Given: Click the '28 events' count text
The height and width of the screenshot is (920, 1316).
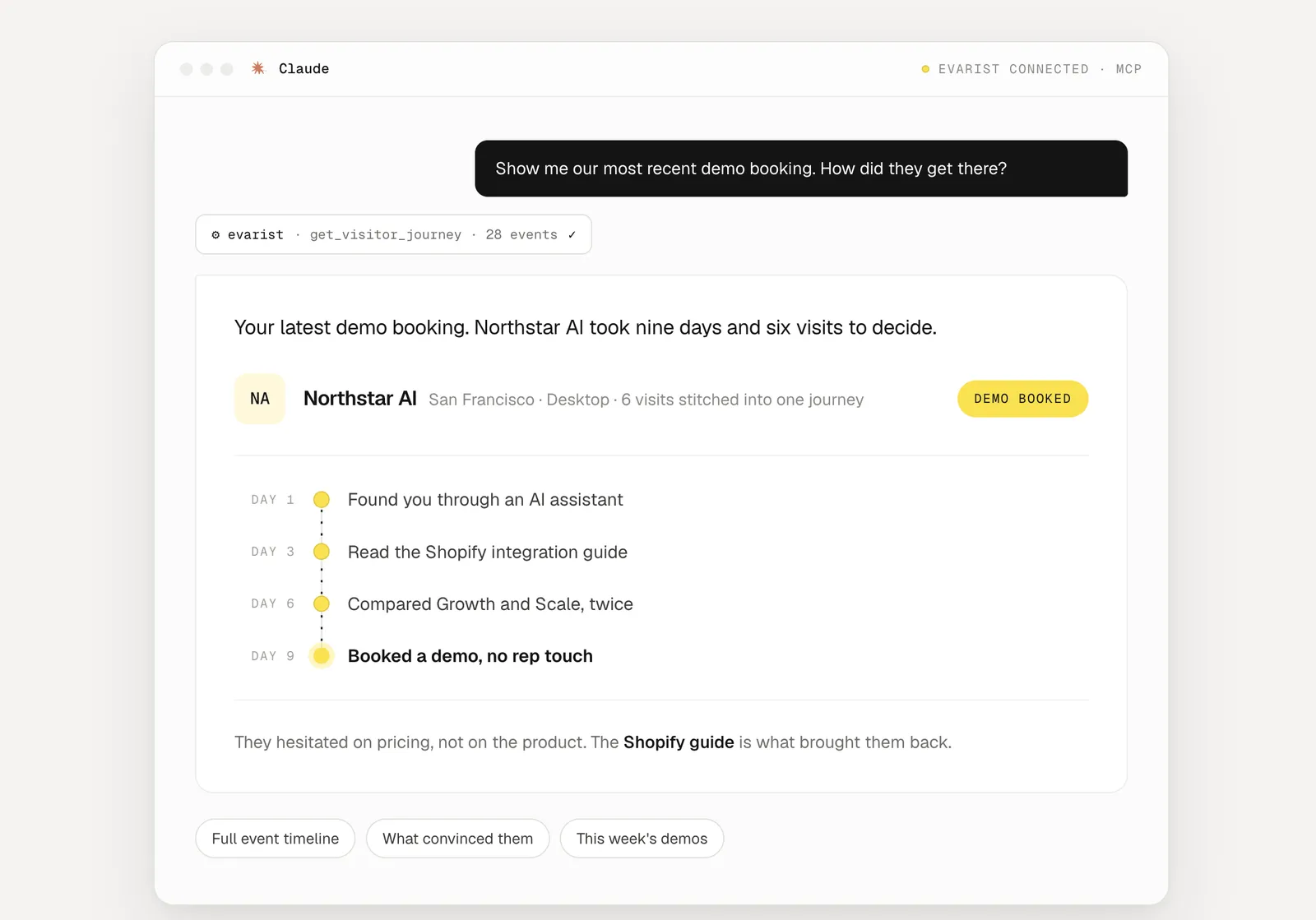Looking at the screenshot, I should tap(521, 235).
